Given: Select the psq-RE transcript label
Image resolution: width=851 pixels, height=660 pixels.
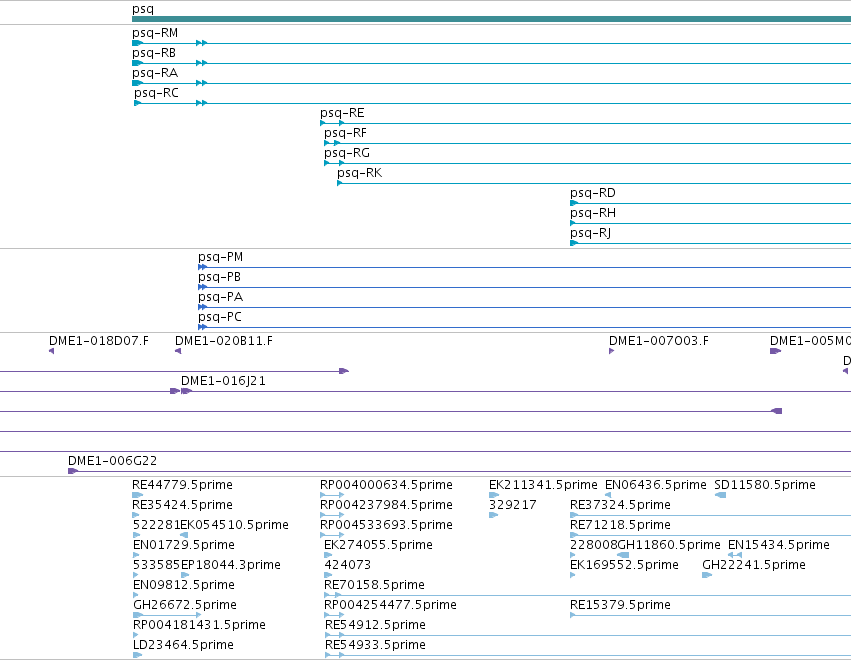Looking at the screenshot, I should (342, 113).
